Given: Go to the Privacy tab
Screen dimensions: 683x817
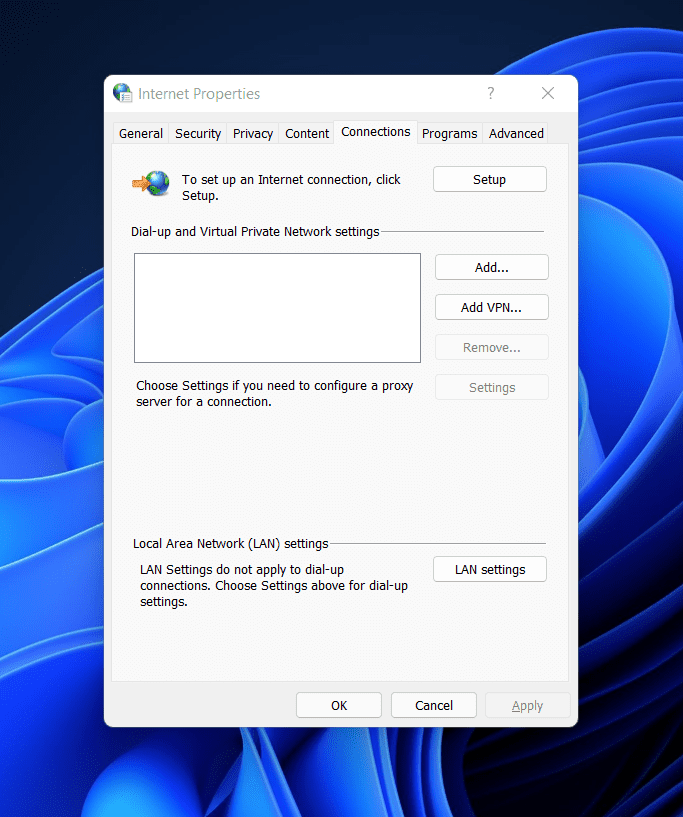Looking at the screenshot, I should pos(253,133).
